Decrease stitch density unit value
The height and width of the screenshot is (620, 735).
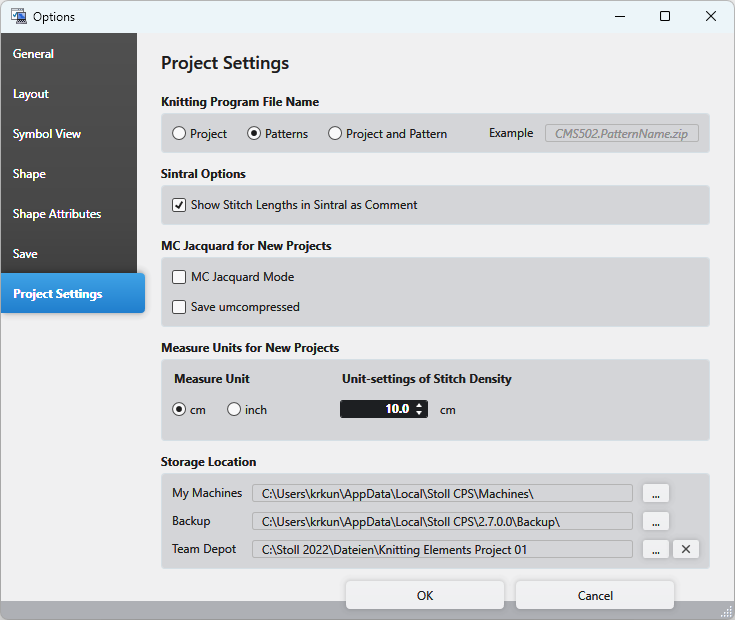[420, 413]
